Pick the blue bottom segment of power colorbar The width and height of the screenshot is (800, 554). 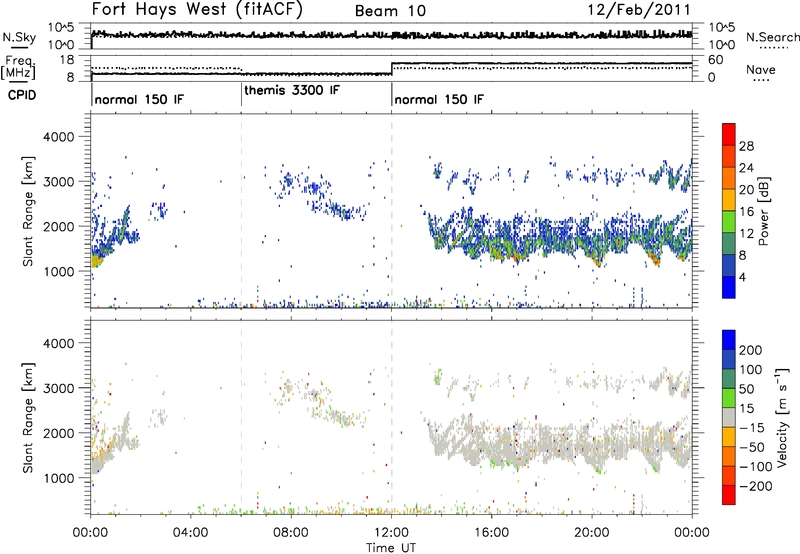[x=729, y=287]
